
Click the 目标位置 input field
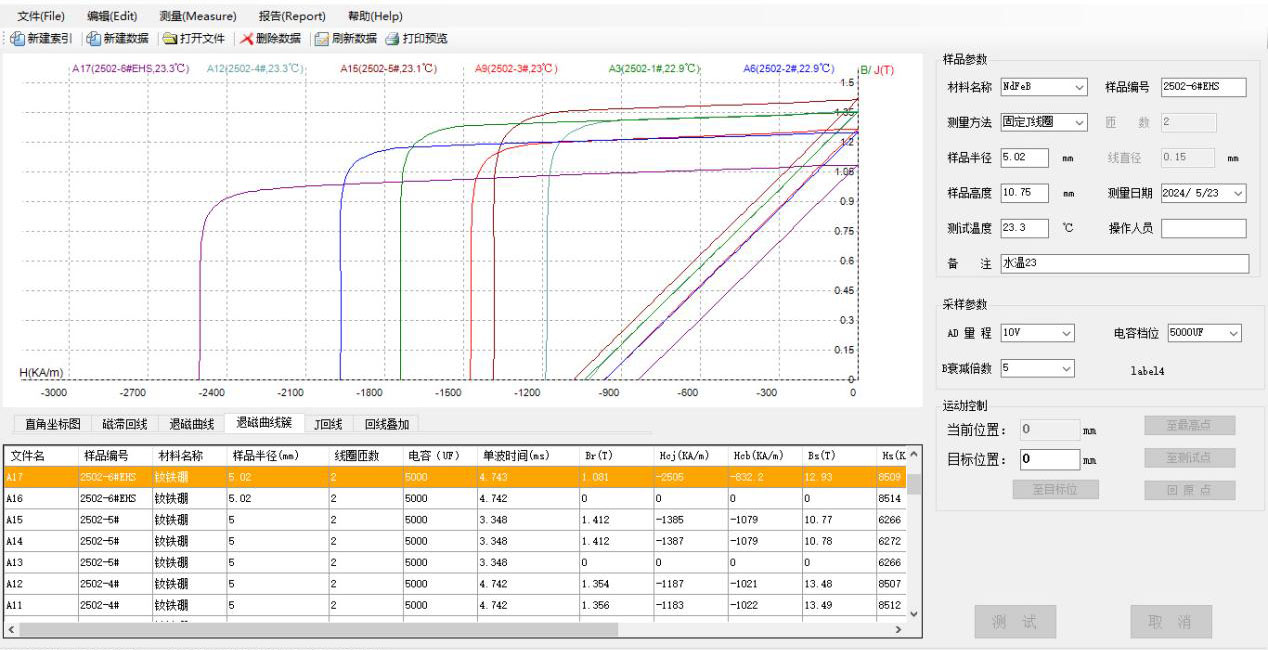[x=1050, y=460]
